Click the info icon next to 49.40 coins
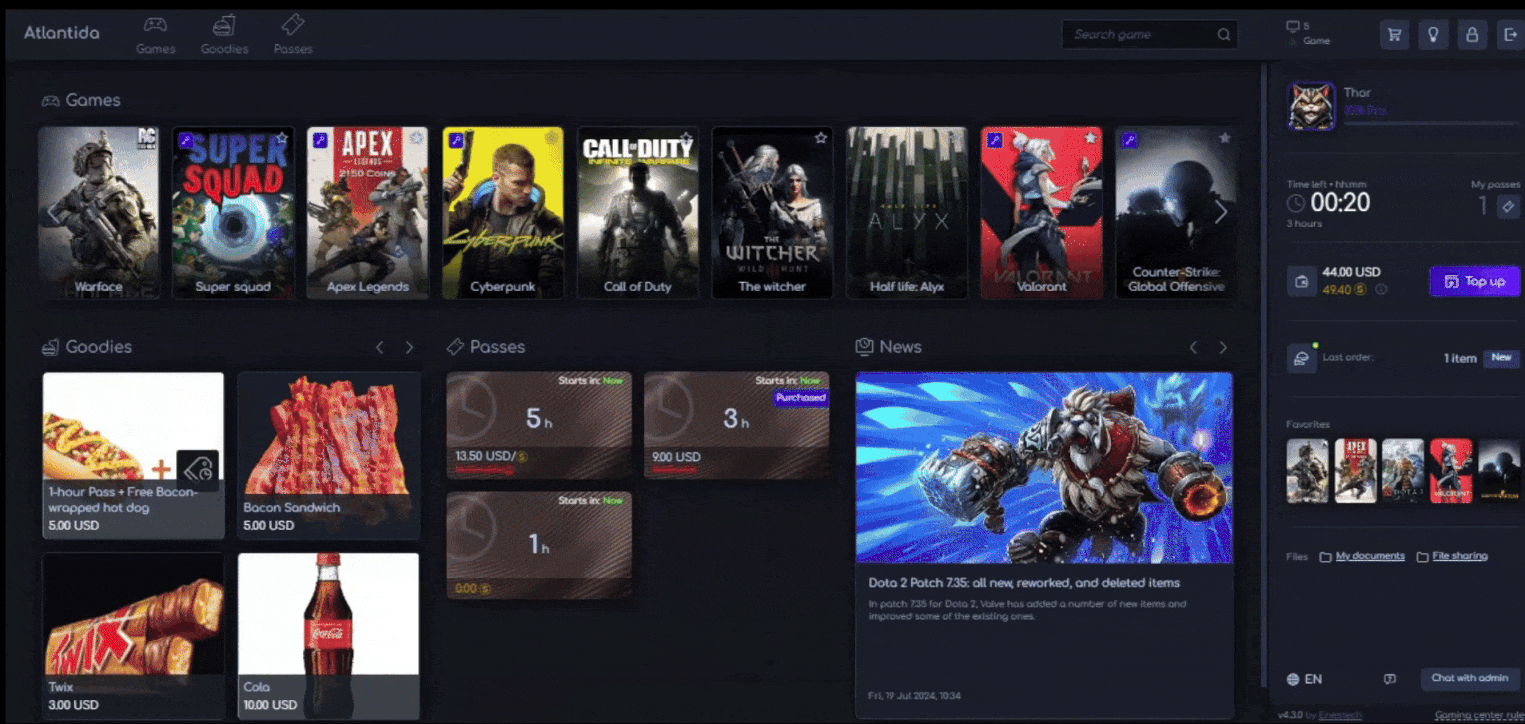This screenshot has height=724, width=1525. [1381, 290]
